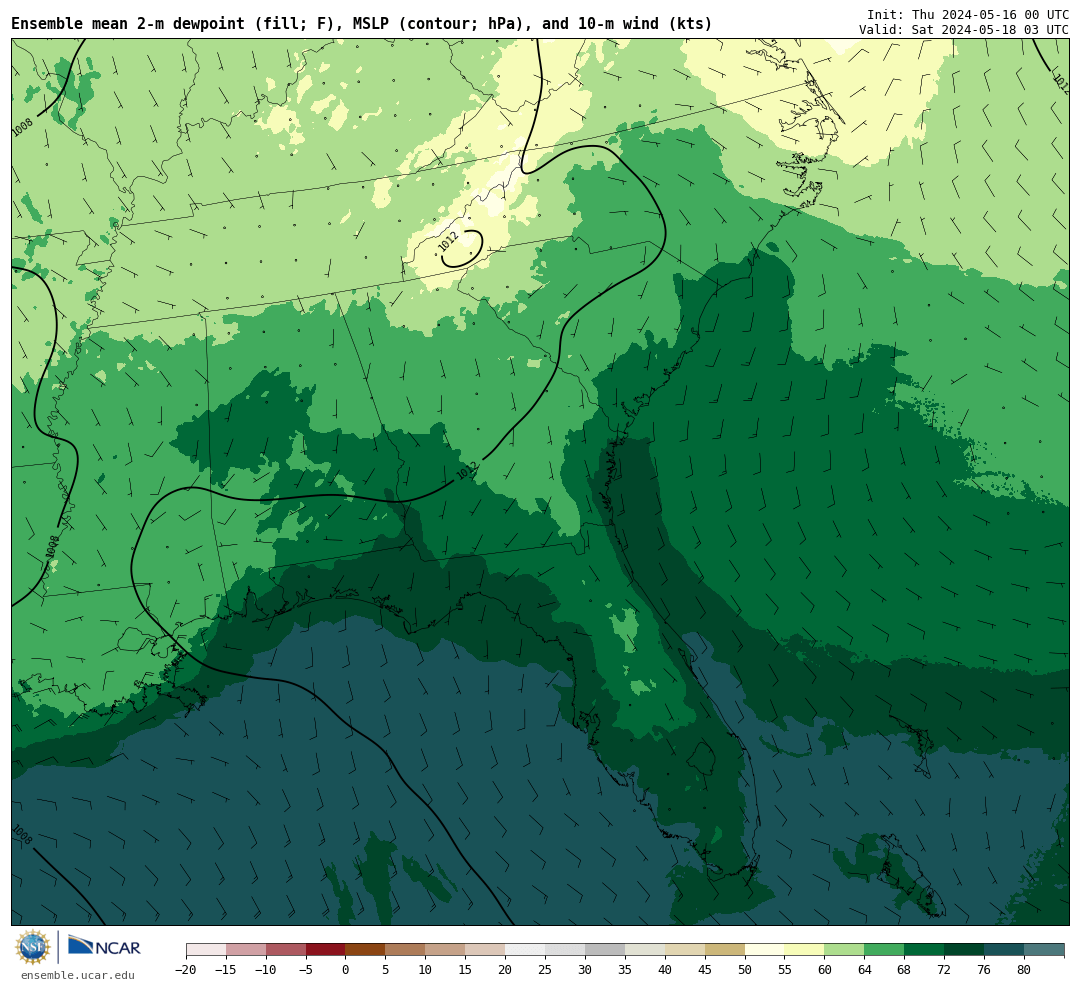Open the ensemble.ucar.edu link text
This screenshot has height=988, width=1080.
[78, 975]
